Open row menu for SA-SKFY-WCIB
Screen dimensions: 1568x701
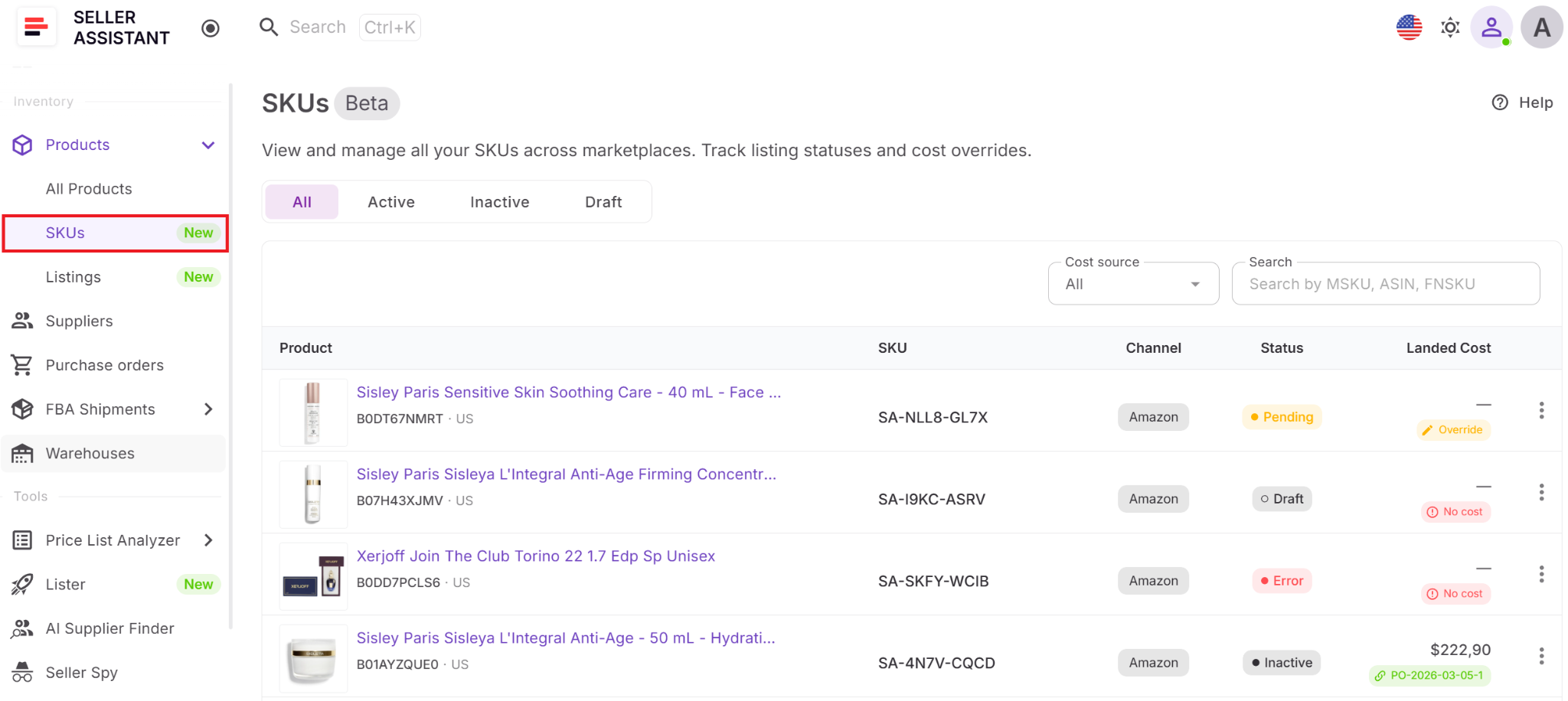[x=1541, y=574]
